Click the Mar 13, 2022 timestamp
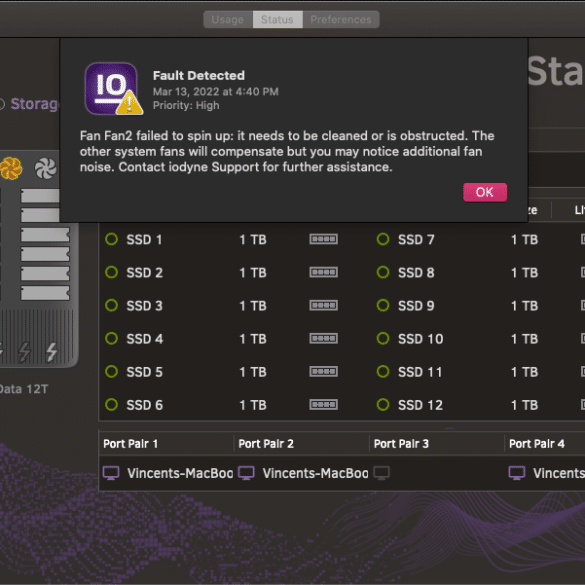Image resolution: width=585 pixels, height=585 pixels. point(216,92)
